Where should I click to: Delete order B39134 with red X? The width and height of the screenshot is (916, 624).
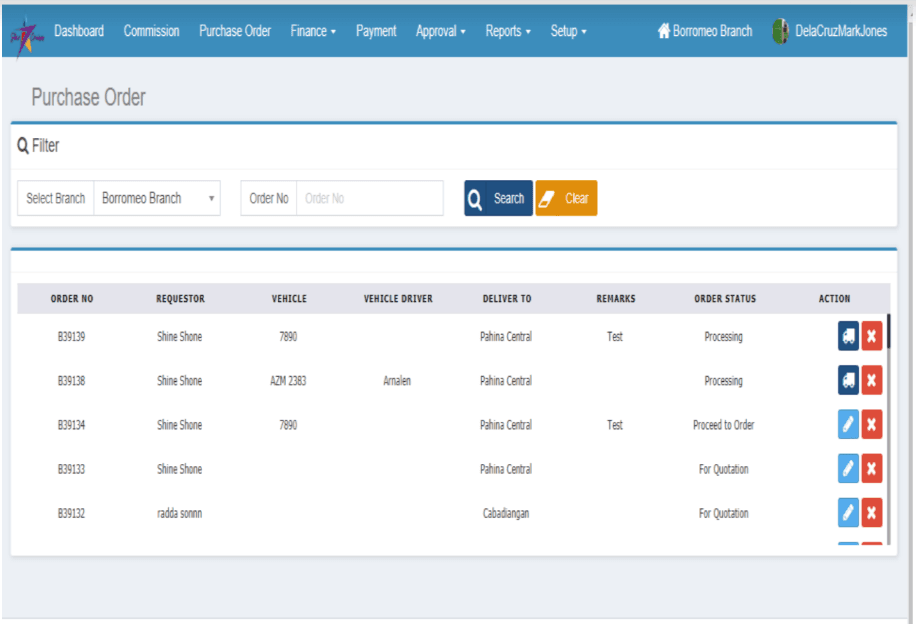click(x=872, y=424)
